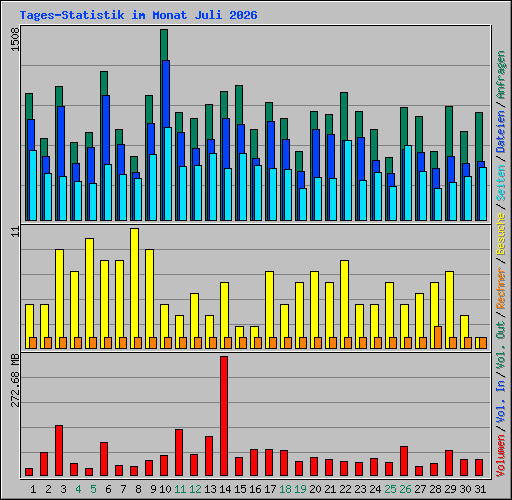Click the title 'Tages-Statistik im Monat Juli 2026'
The height and width of the screenshot is (500, 512).
pyautogui.click(x=138, y=15)
